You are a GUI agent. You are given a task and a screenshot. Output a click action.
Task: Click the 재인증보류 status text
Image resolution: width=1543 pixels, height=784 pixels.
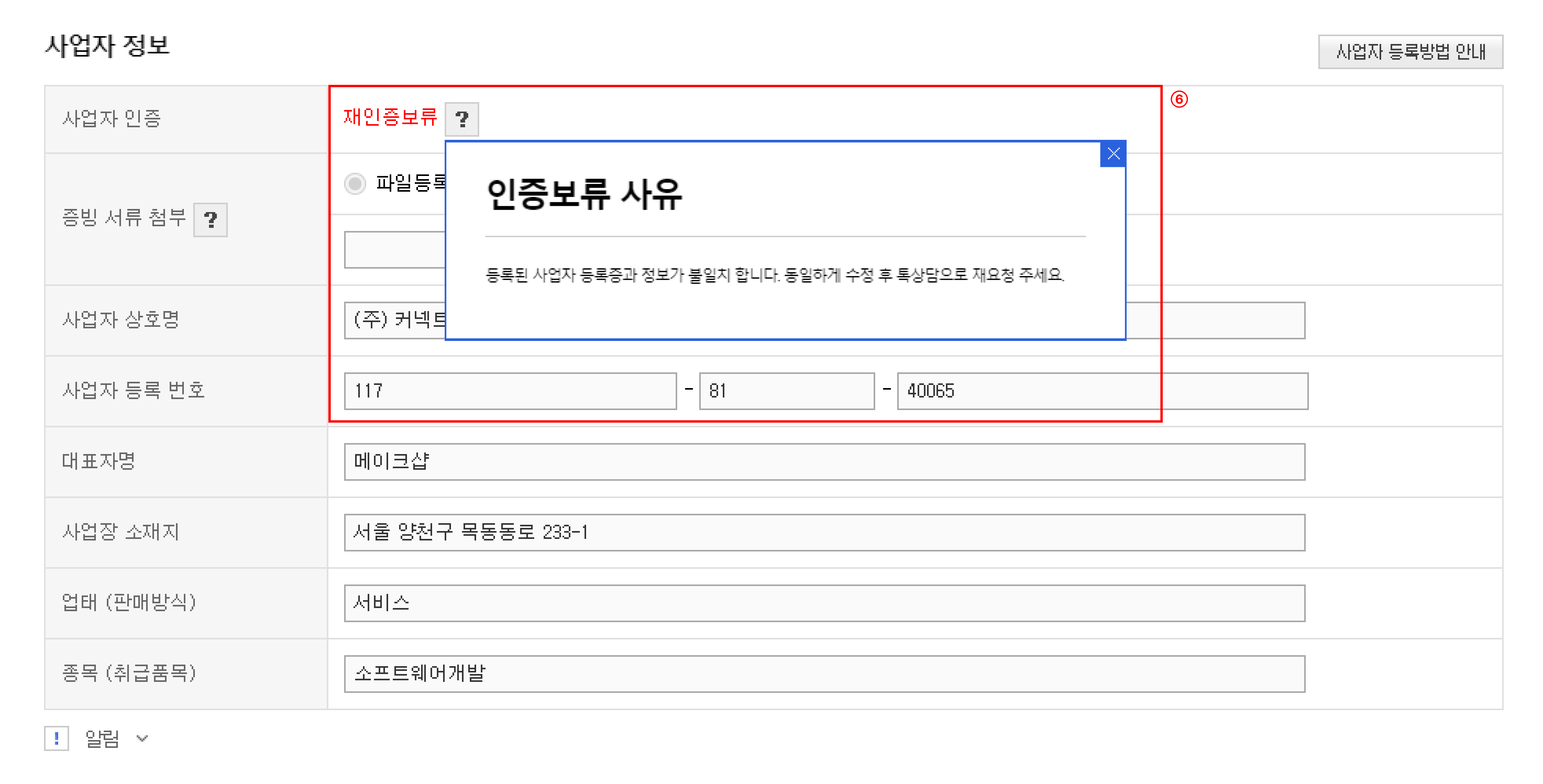click(x=390, y=117)
